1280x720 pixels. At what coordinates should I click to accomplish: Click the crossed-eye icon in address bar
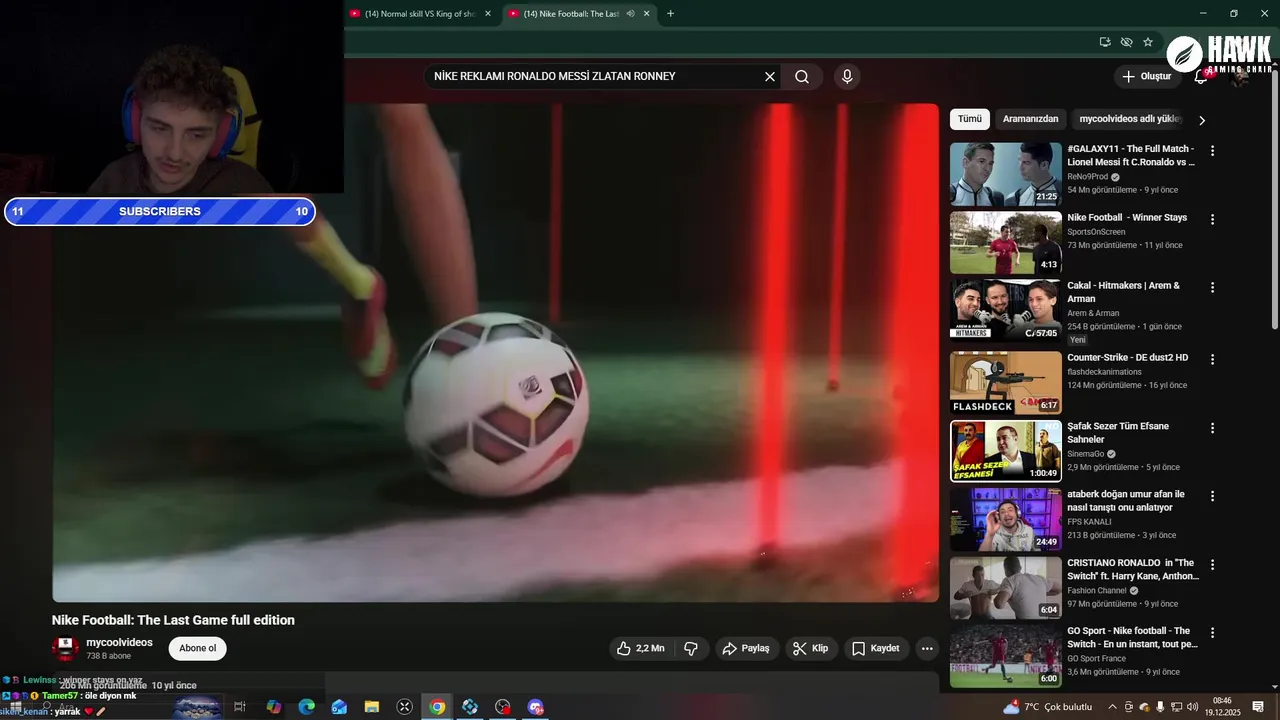1126,42
